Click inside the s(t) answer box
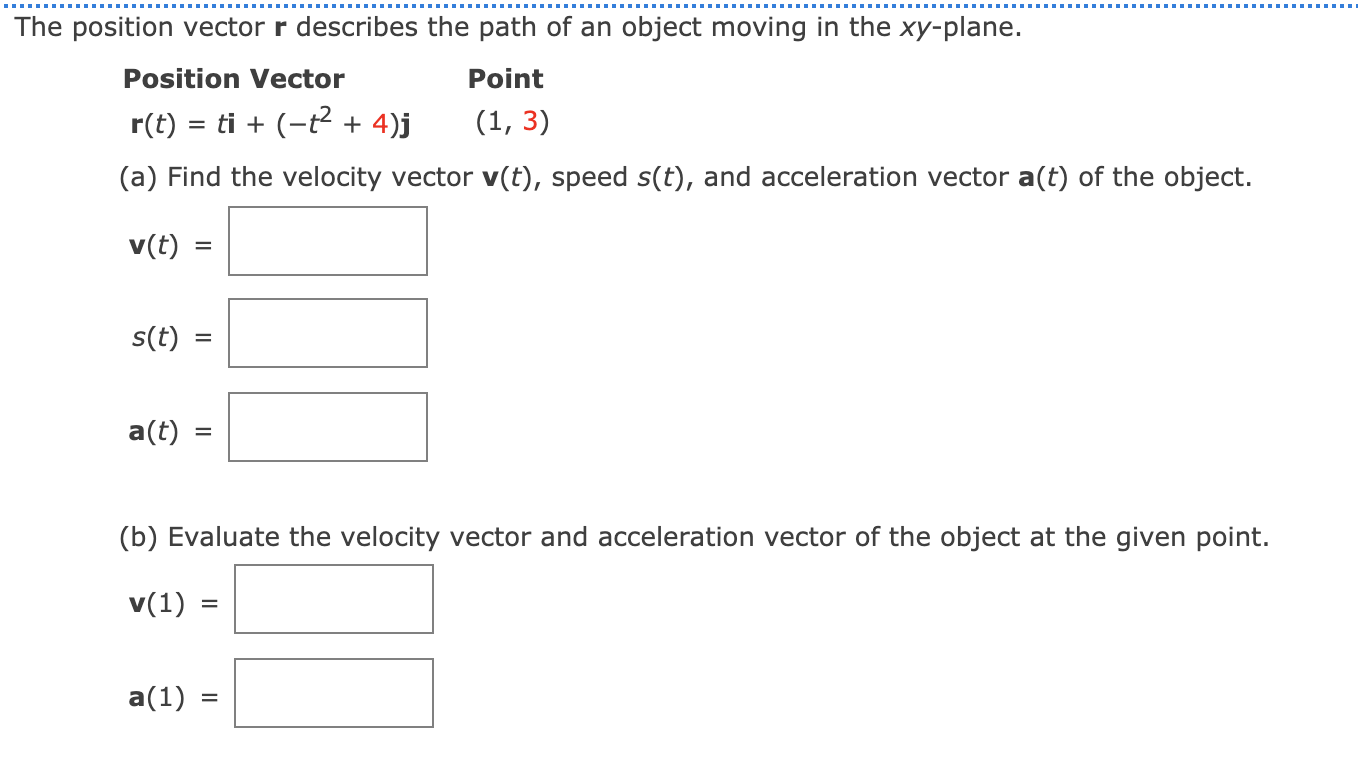Screen dimensions: 1358x760 327,332
